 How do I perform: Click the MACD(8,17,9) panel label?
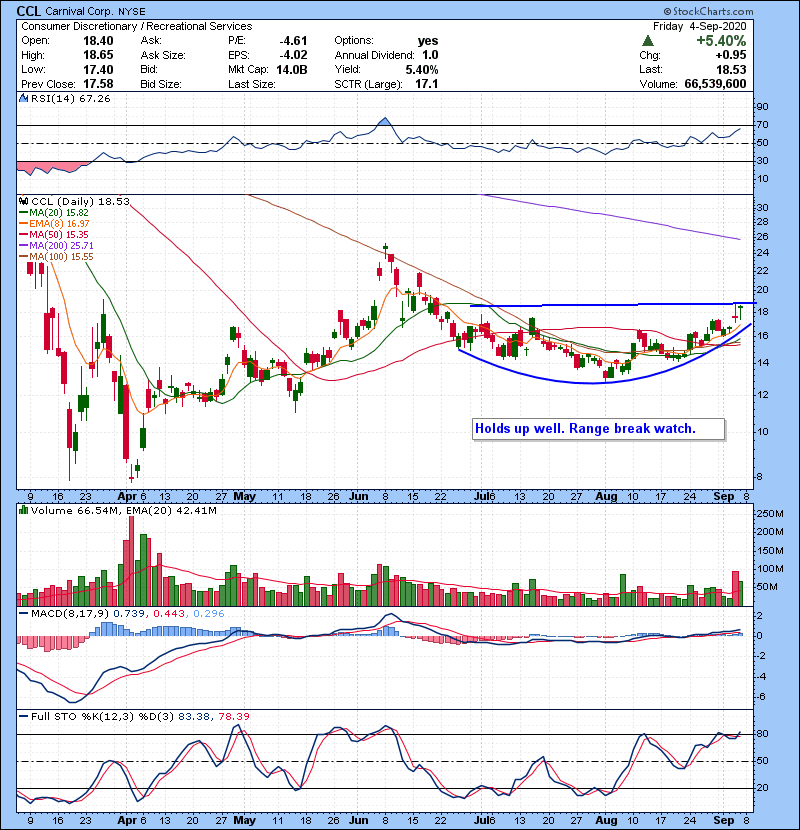pyautogui.click(x=70, y=614)
